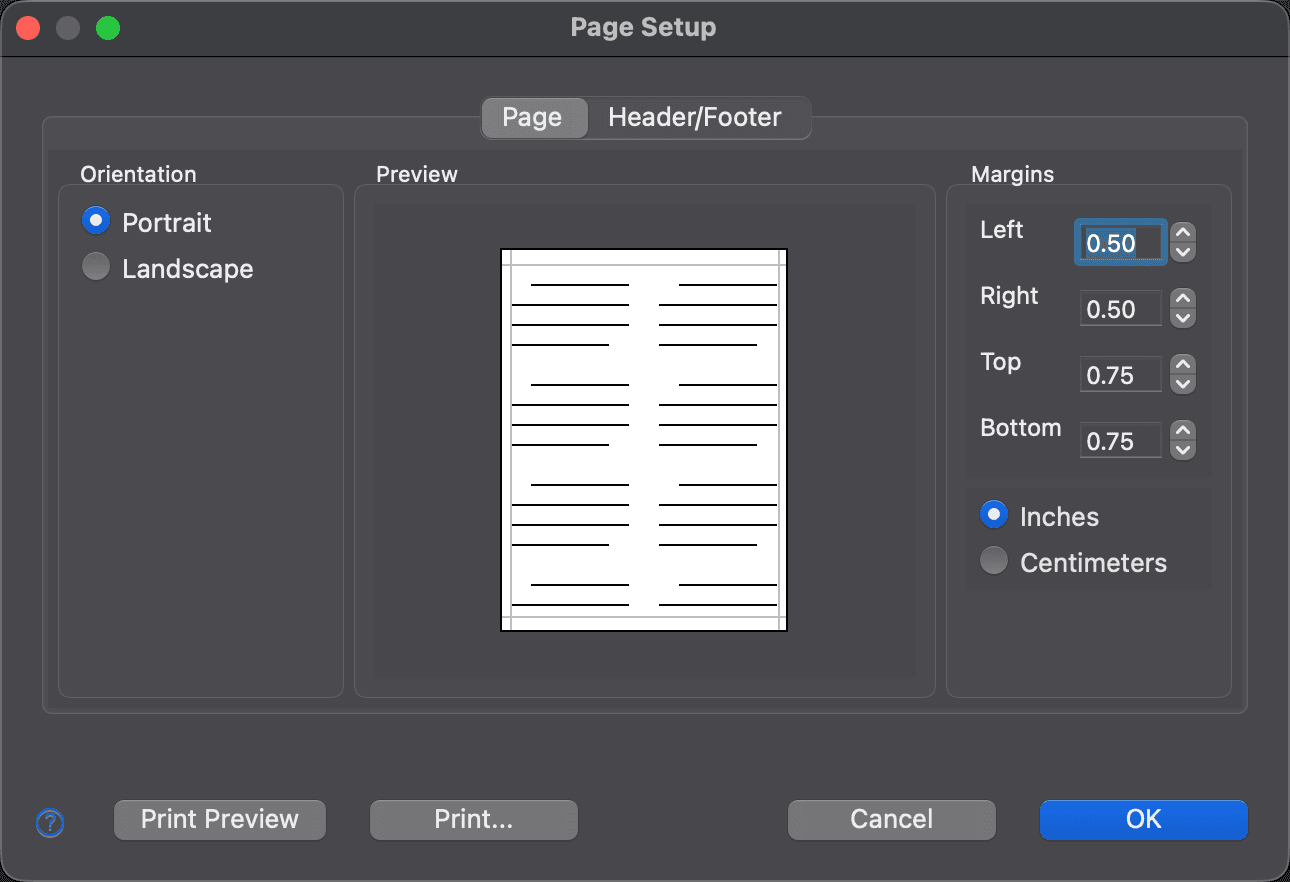Viewport: 1290px width, 882px height.
Task: Click the Left margin input field
Action: [1121, 243]
